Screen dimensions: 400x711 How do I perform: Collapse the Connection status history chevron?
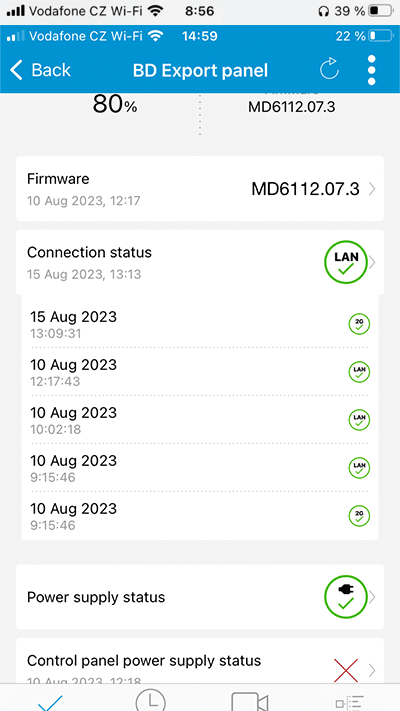click(373, 263)
